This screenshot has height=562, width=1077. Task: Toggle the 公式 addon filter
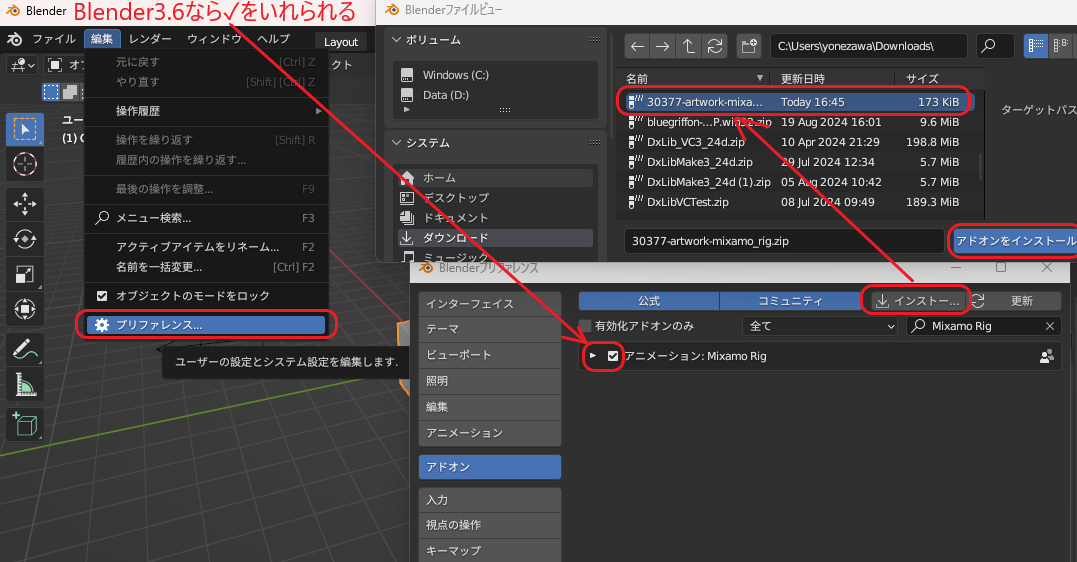point(649,301)
